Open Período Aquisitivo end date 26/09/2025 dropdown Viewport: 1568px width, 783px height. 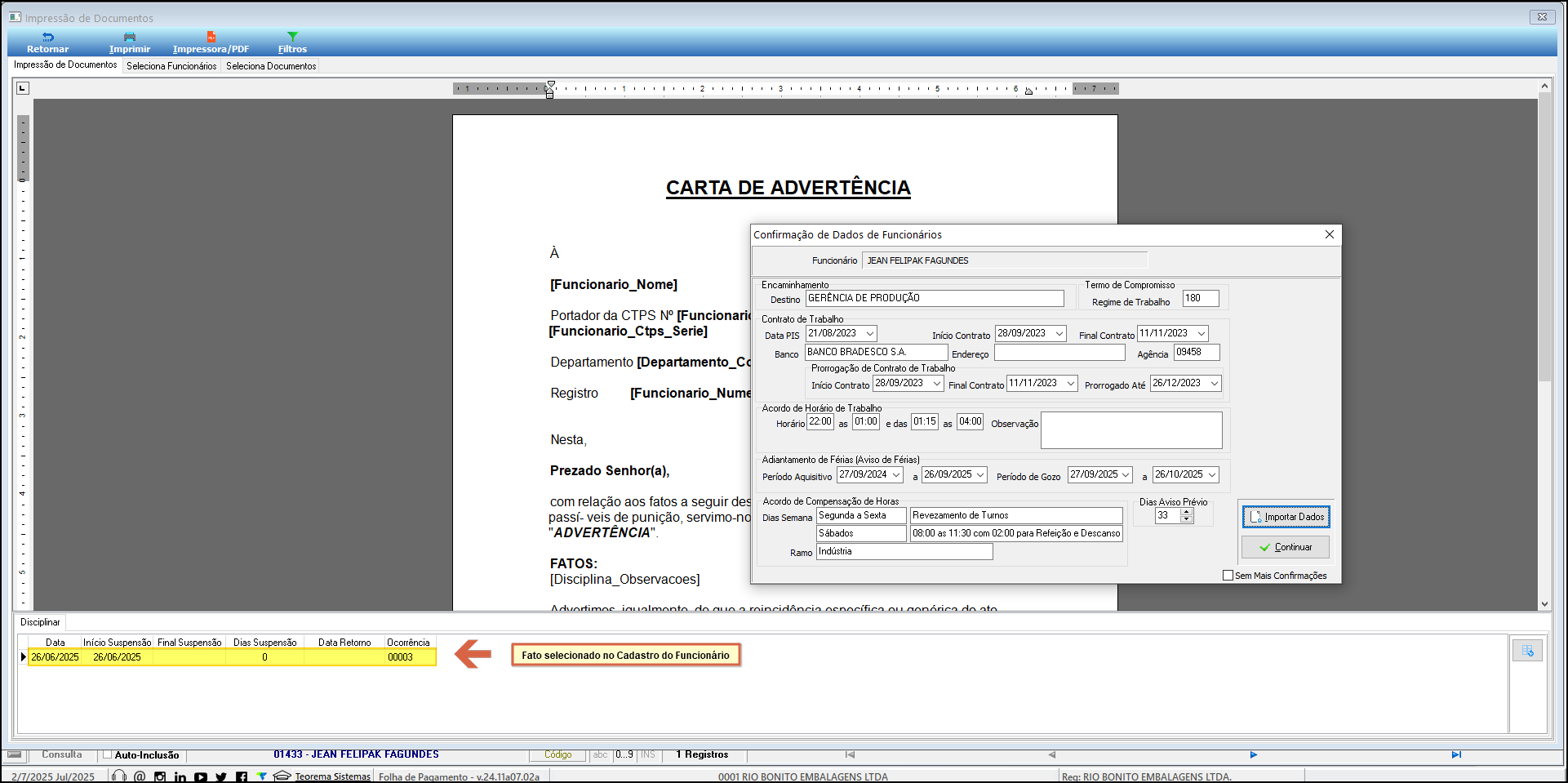980,474
